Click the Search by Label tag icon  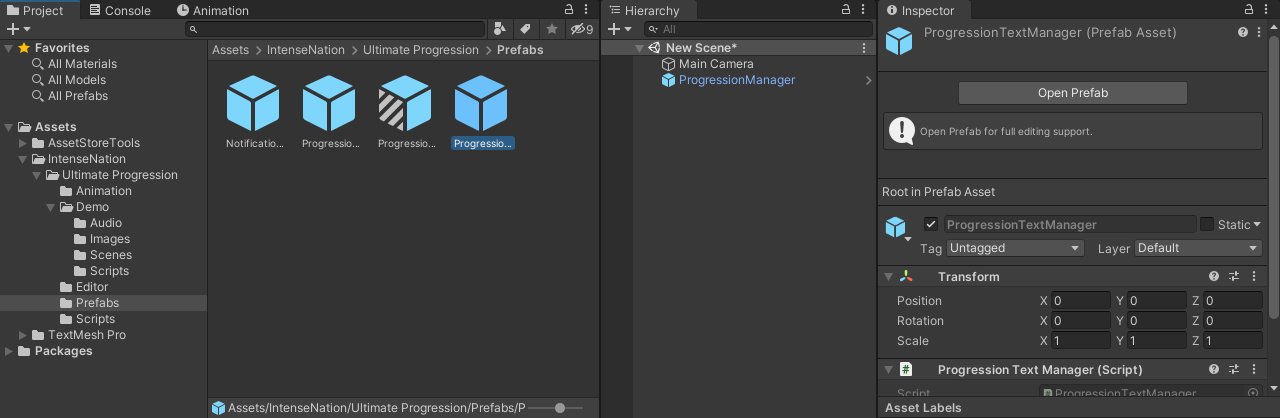click(x=525, y=29)
